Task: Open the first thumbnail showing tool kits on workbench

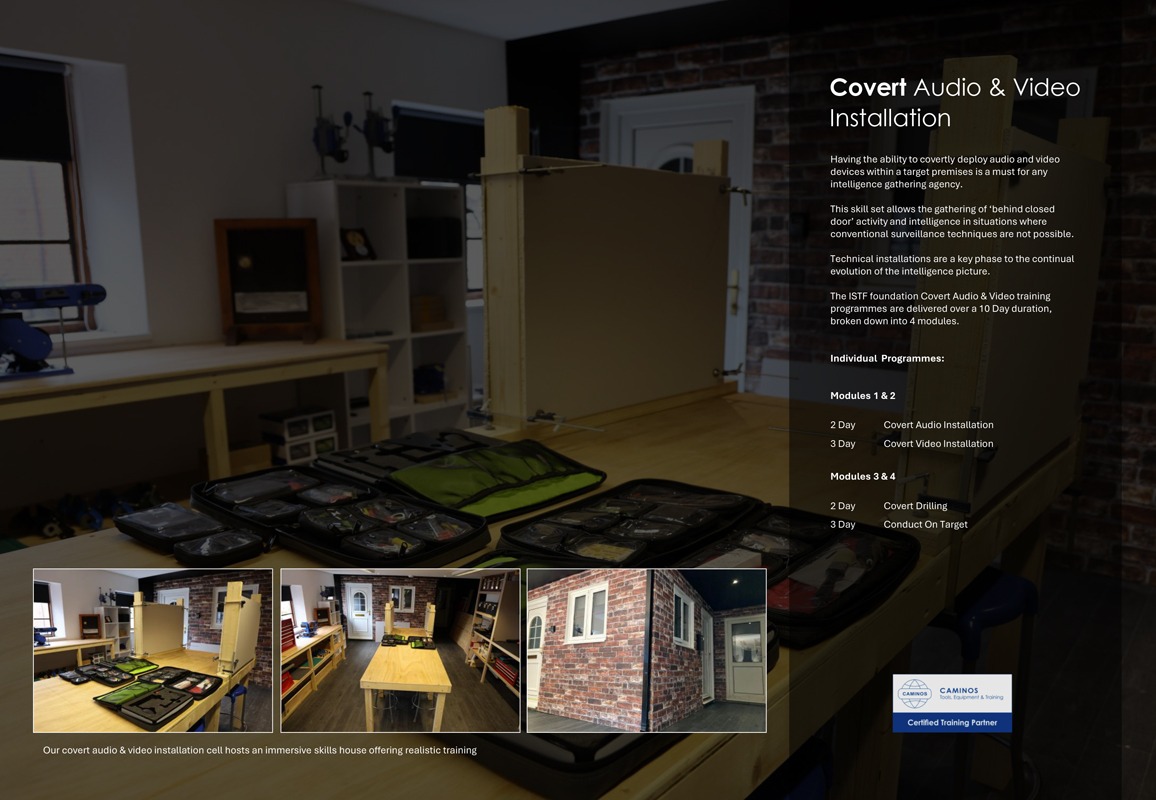Action: click(x=153, y=650)
